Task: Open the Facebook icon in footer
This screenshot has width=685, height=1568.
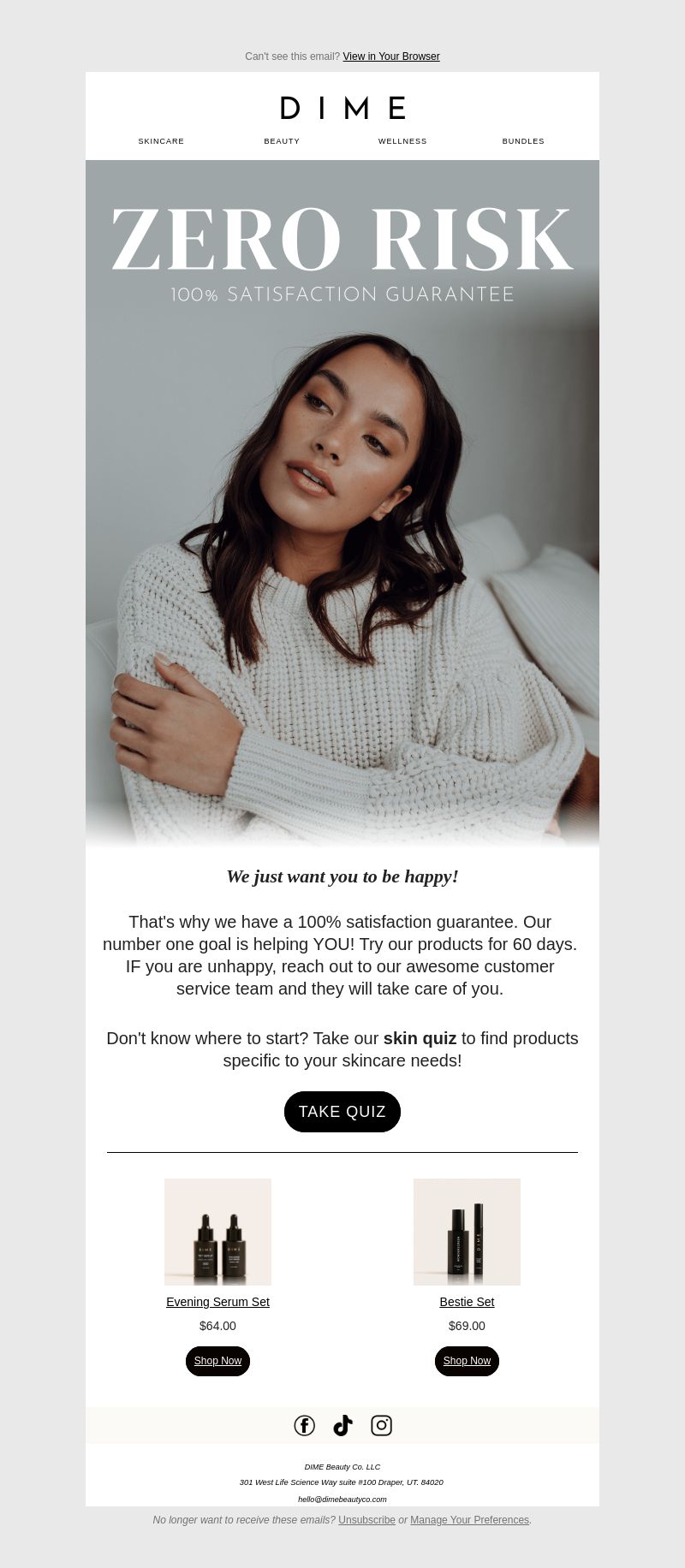Action: [x=304, y=1425]
